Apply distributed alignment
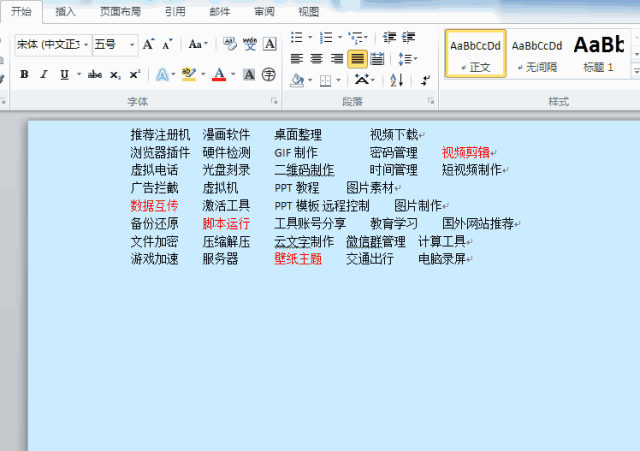Image resolution: width=640 pixels, height=451 pixels. pos(378,59)
